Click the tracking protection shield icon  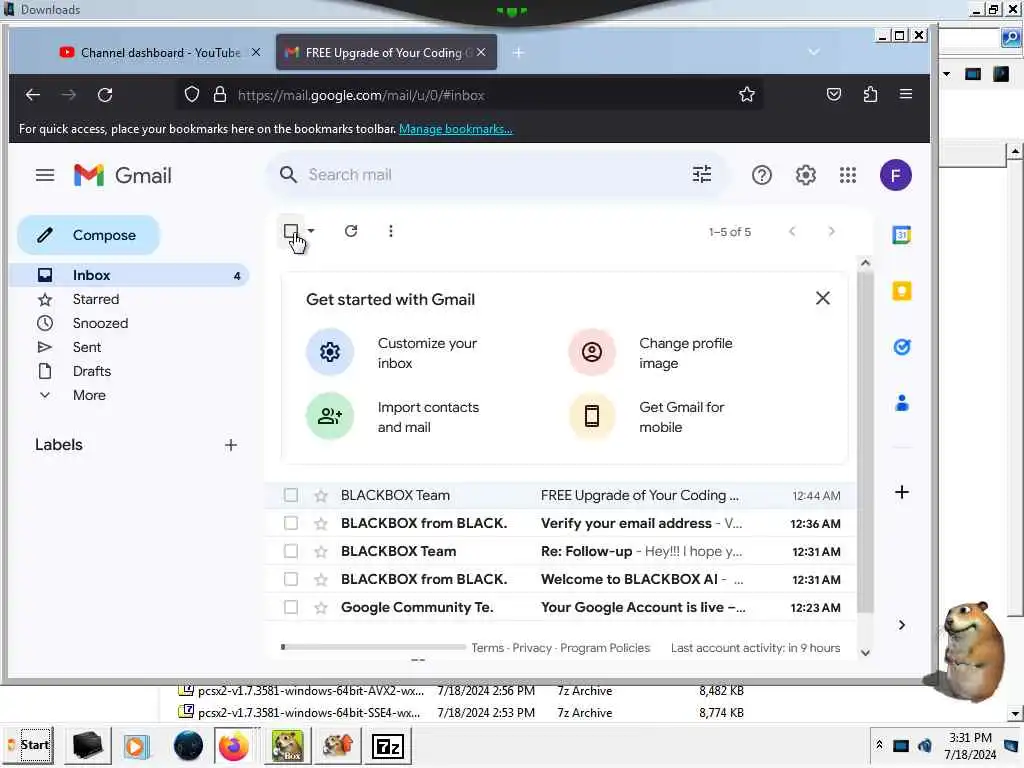click(x=191, y=95)
